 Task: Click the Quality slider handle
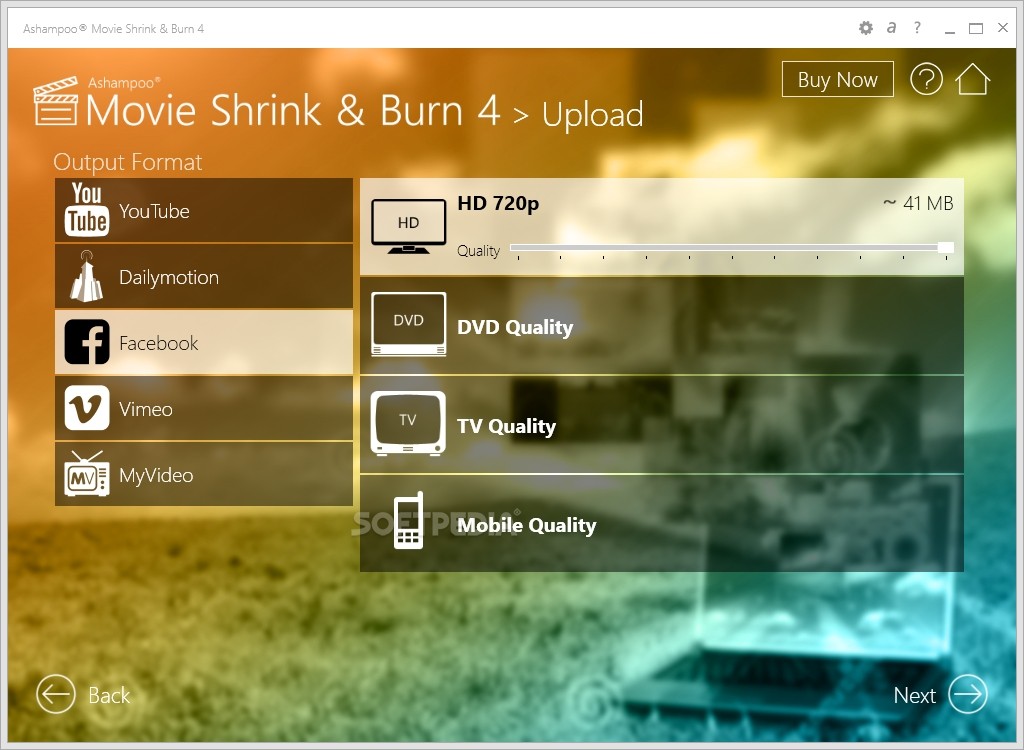946,248
